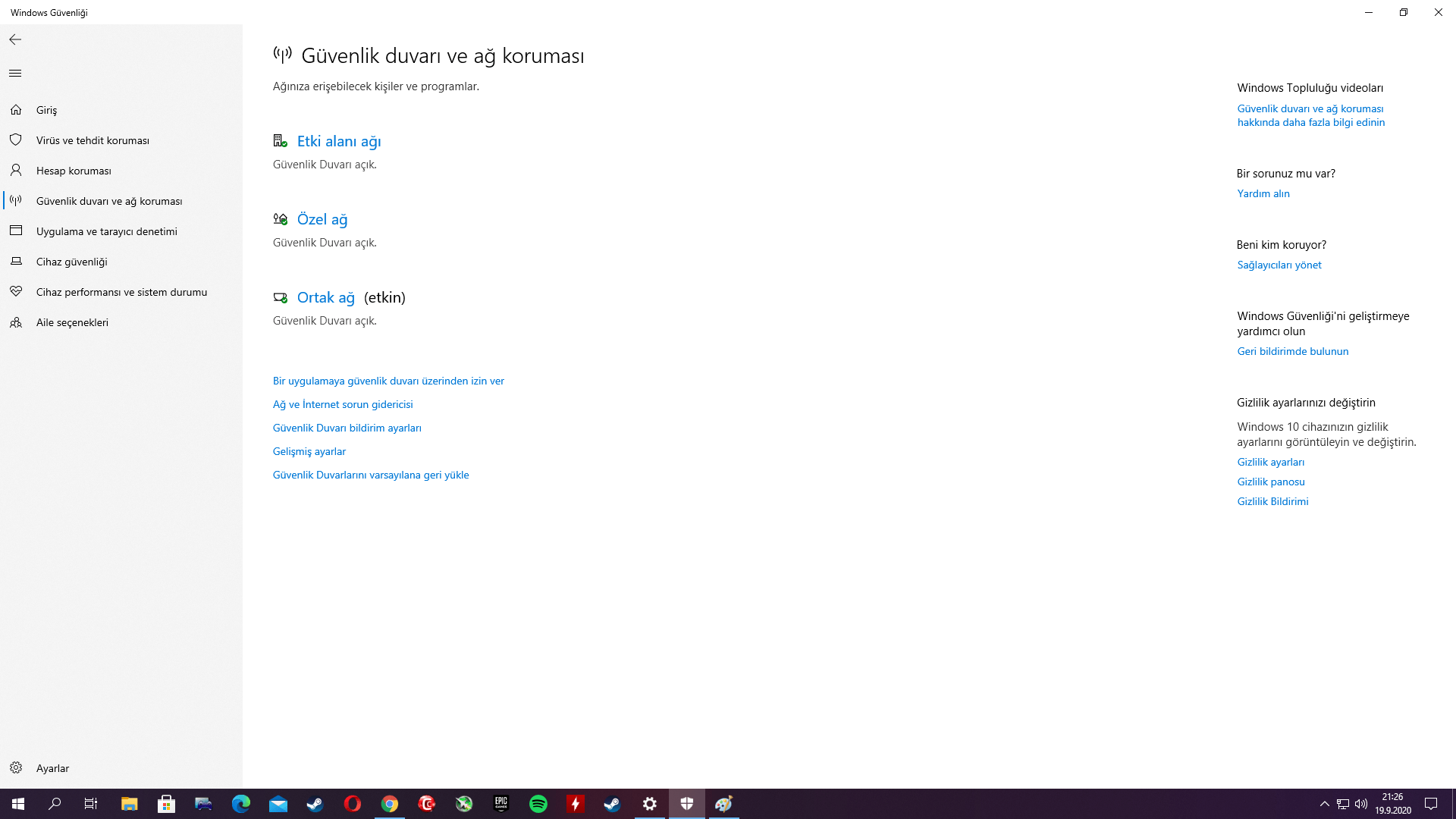Show hidden system tray icons
This screenshot has width=1456, height=819.
(1324, 804)
